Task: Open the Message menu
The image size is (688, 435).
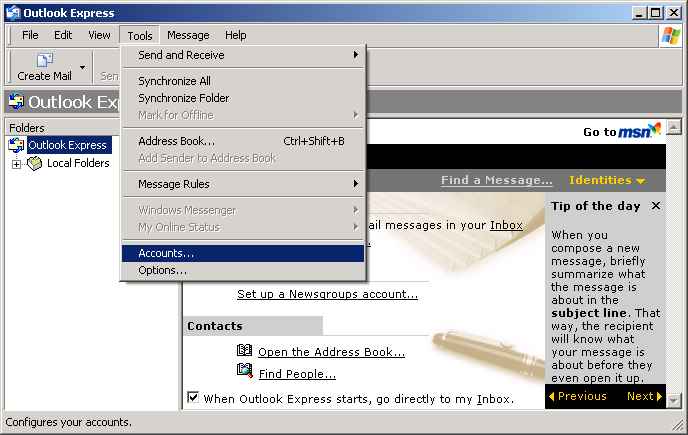Action: (188, 35)
